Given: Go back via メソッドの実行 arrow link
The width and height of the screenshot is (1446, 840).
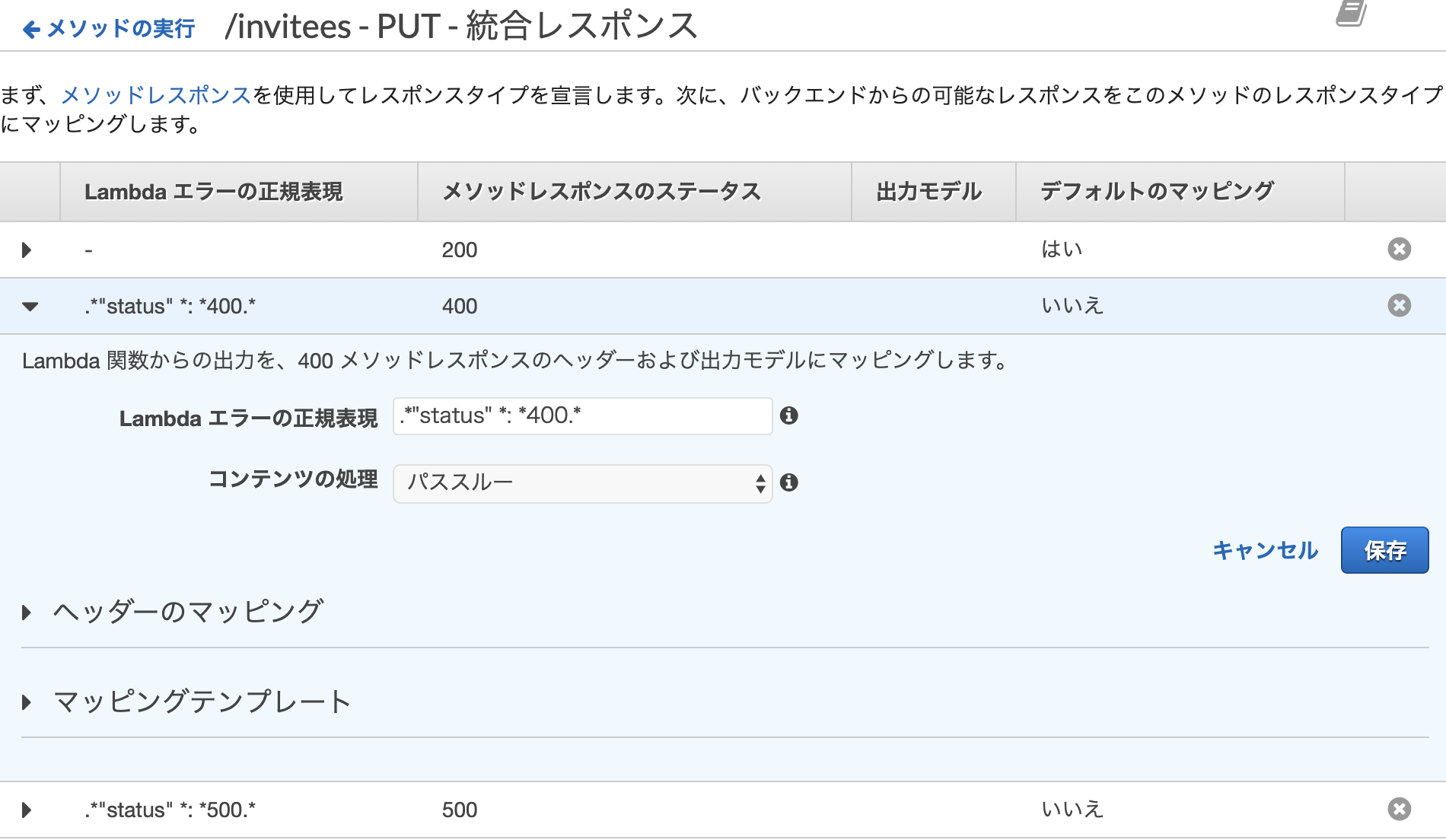Looking at the screenshot, I should pyautogui.click(x=110, y=29).
